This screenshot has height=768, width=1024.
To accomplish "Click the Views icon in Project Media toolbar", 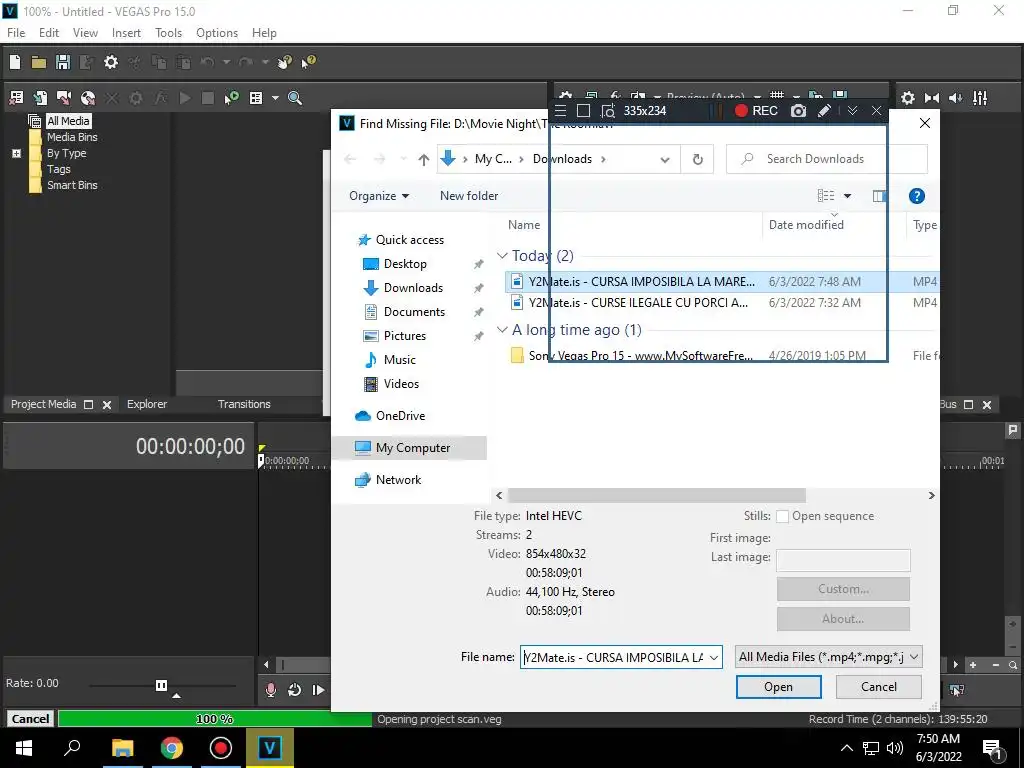I will (x=256, y=98).
